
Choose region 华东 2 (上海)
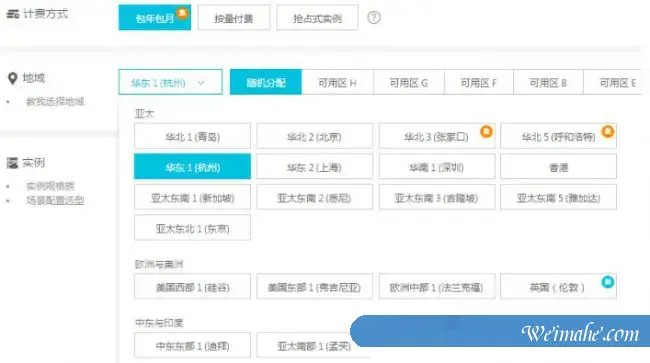314,167
